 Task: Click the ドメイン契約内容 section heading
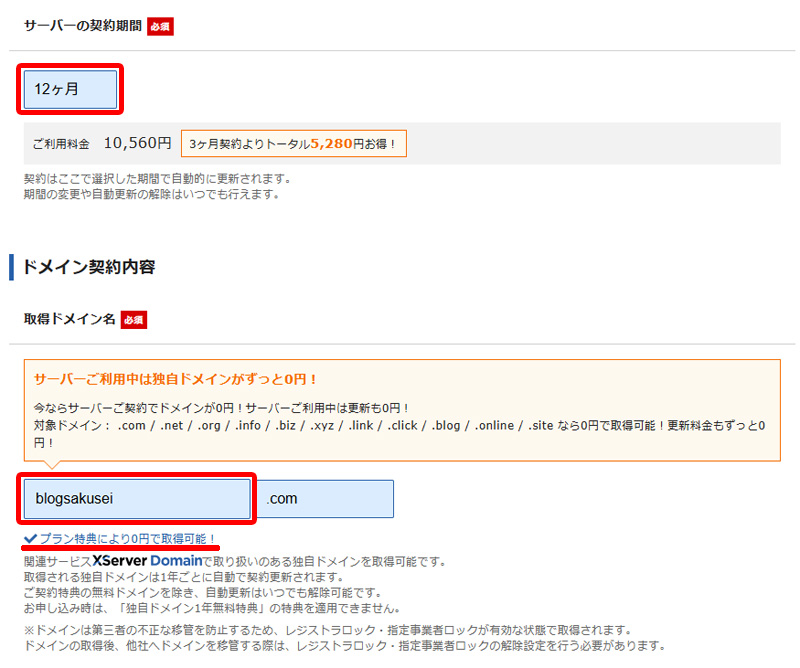pyautogui.click(x=90, y=266)
